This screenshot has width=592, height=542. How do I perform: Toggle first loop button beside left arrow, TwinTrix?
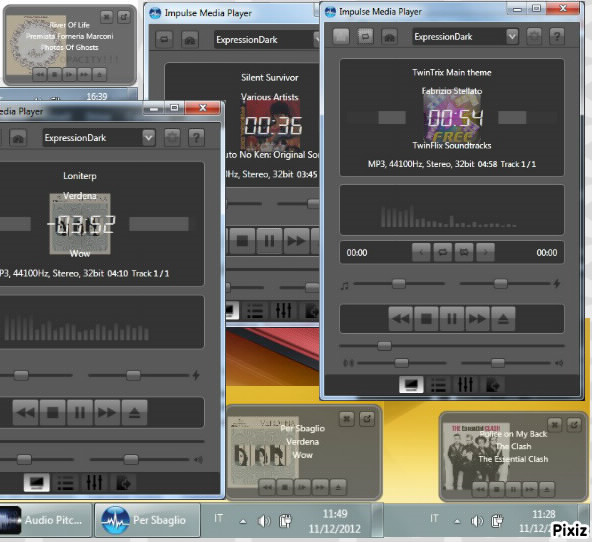442,253
